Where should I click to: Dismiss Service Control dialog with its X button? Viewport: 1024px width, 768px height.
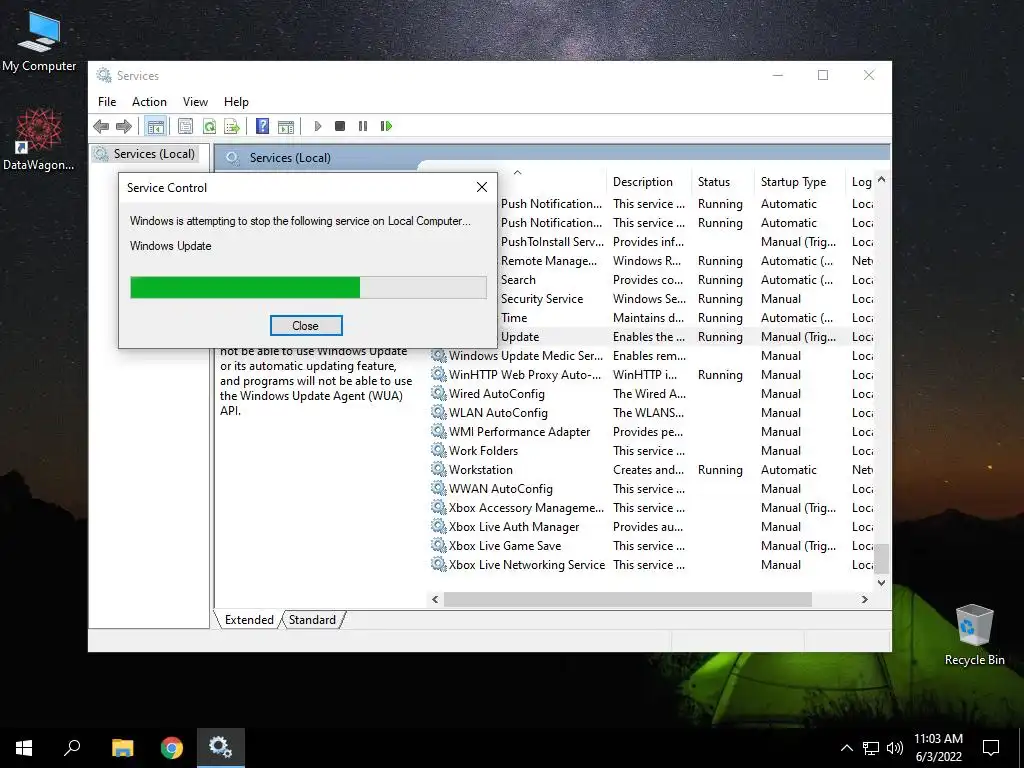point(482,187)
